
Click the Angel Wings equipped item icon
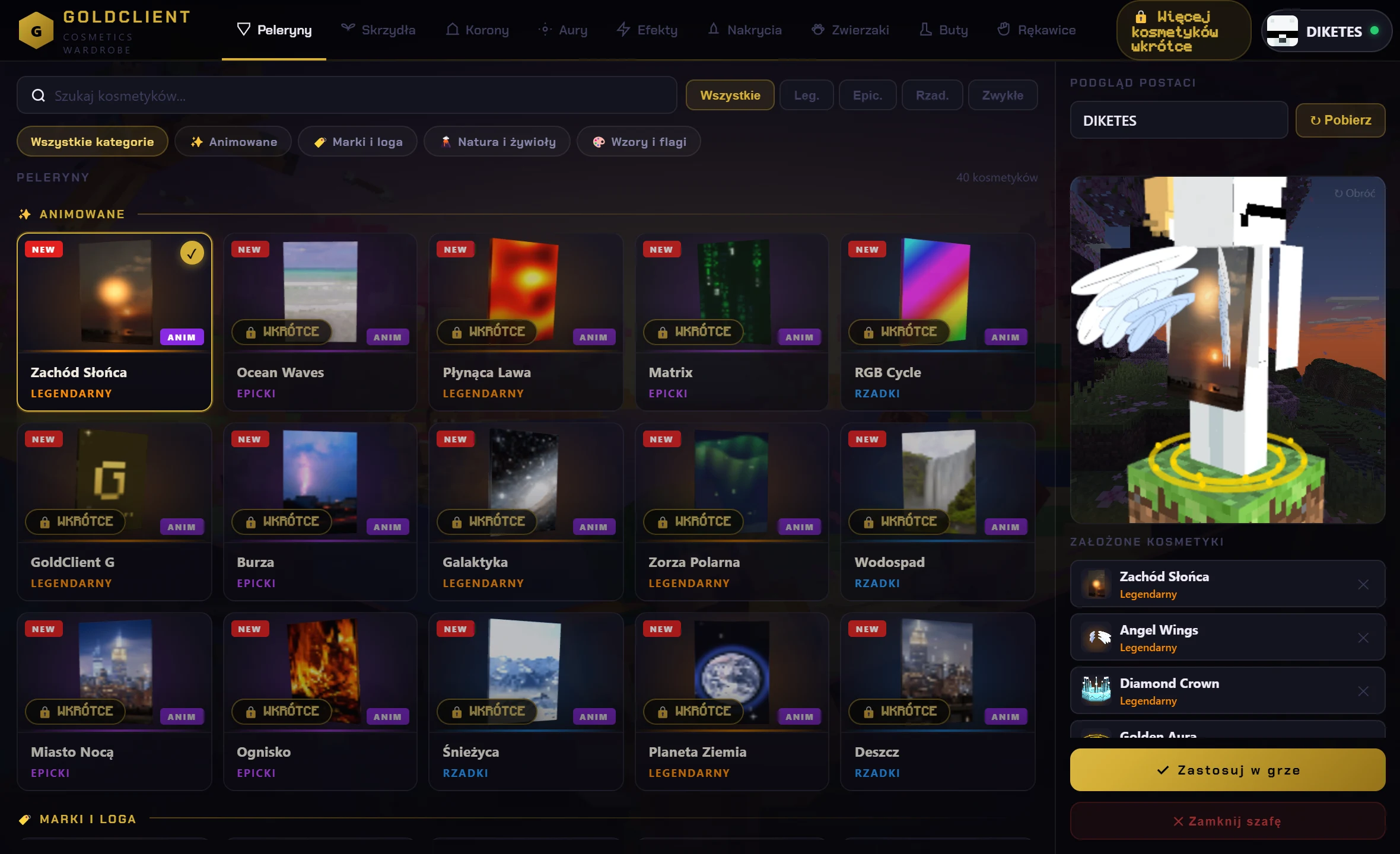[x=1096, y=638]
